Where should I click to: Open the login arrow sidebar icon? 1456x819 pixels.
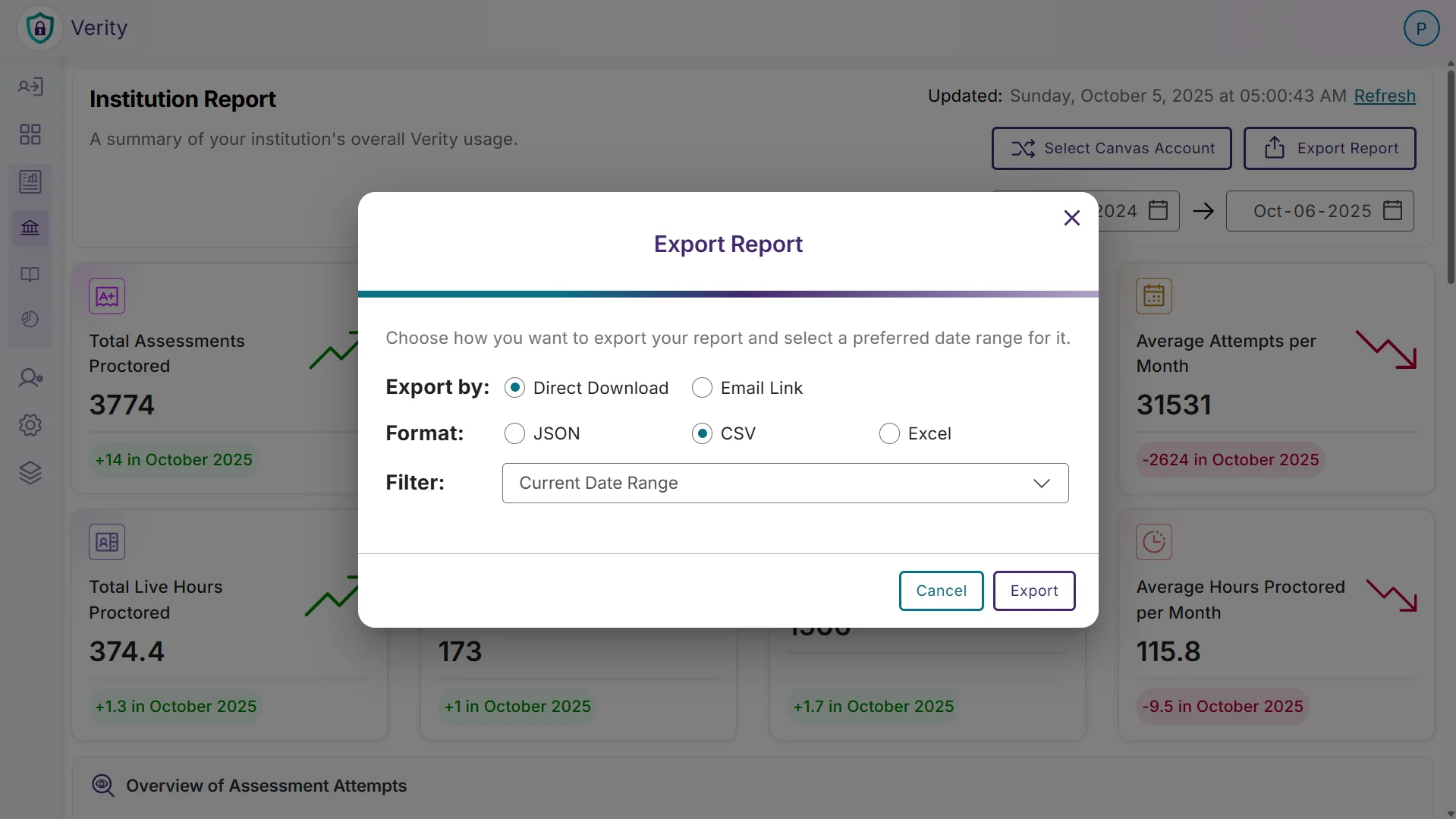coord(30,87)
